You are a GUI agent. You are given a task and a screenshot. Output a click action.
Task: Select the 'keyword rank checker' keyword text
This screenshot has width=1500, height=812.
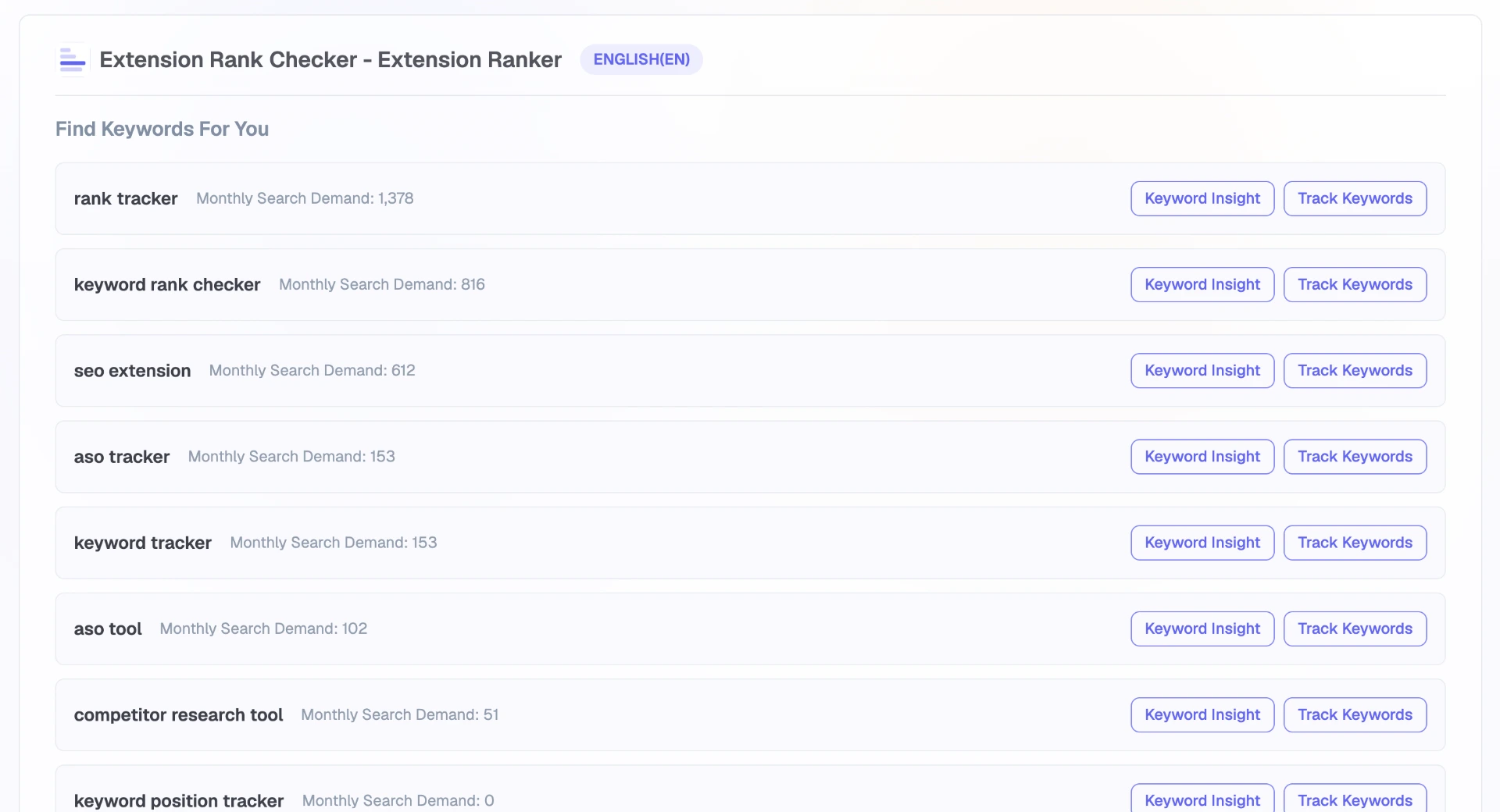pyautogui.click(x=167, y=284)
